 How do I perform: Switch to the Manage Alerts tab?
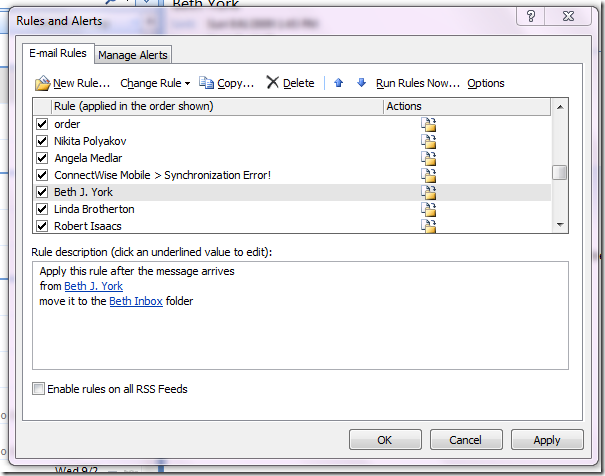click(x=133, y=55)
